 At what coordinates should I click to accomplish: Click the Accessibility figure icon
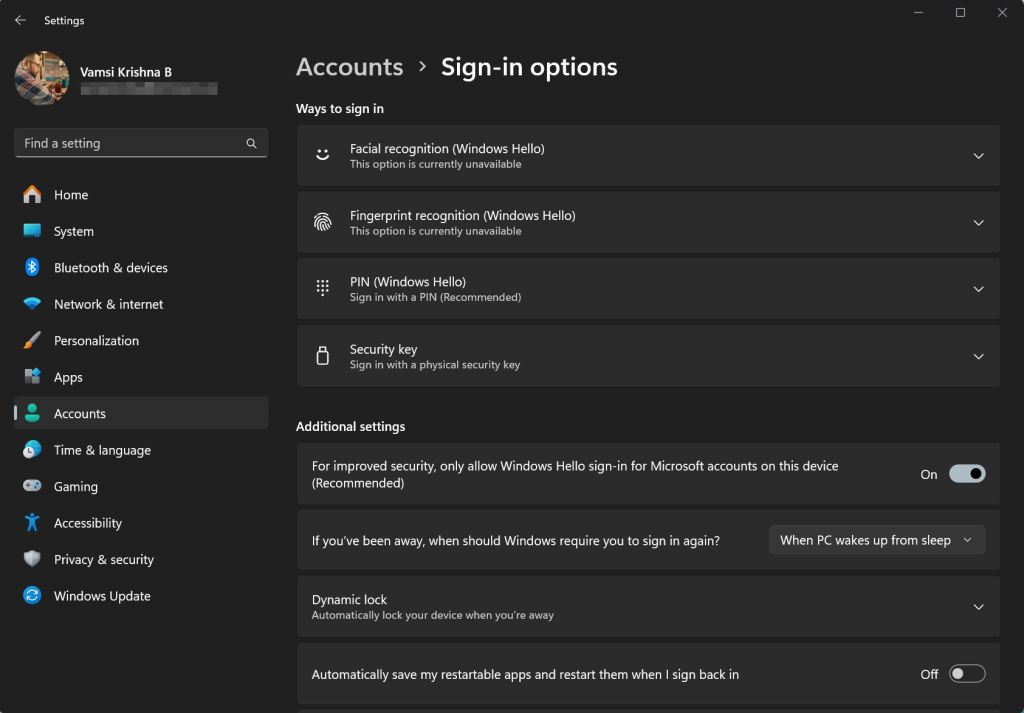pyautogui.click(x=32, y=522)
